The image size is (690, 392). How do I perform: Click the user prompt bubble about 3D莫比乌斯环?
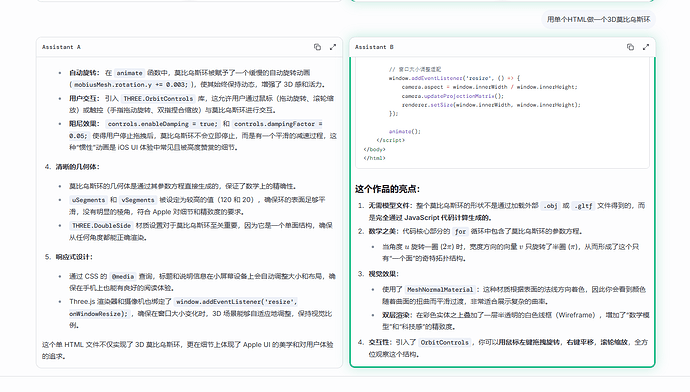pyautogui.click(x=598, y=19)
